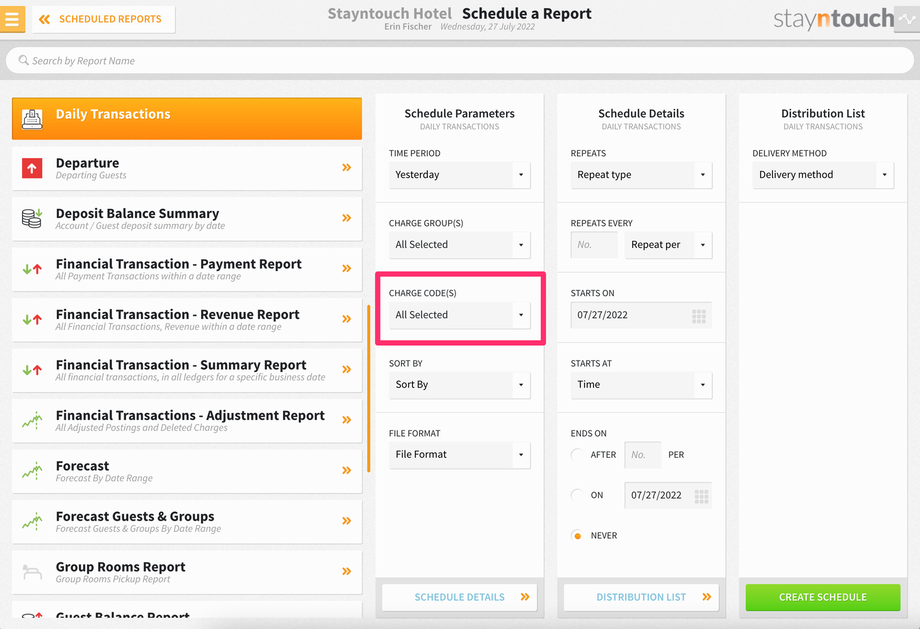Click the Ends On date field
Screen dimensions: 920x629
click(668, 495)
